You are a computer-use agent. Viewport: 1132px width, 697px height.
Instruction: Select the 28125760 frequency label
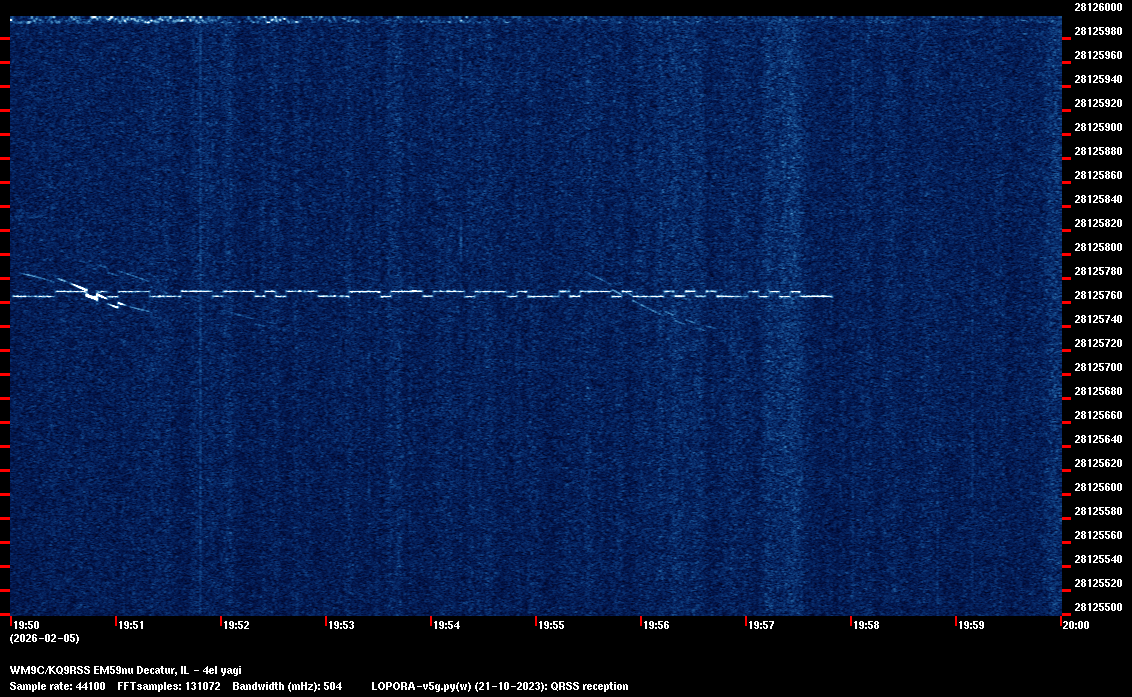pos(1097,295)
